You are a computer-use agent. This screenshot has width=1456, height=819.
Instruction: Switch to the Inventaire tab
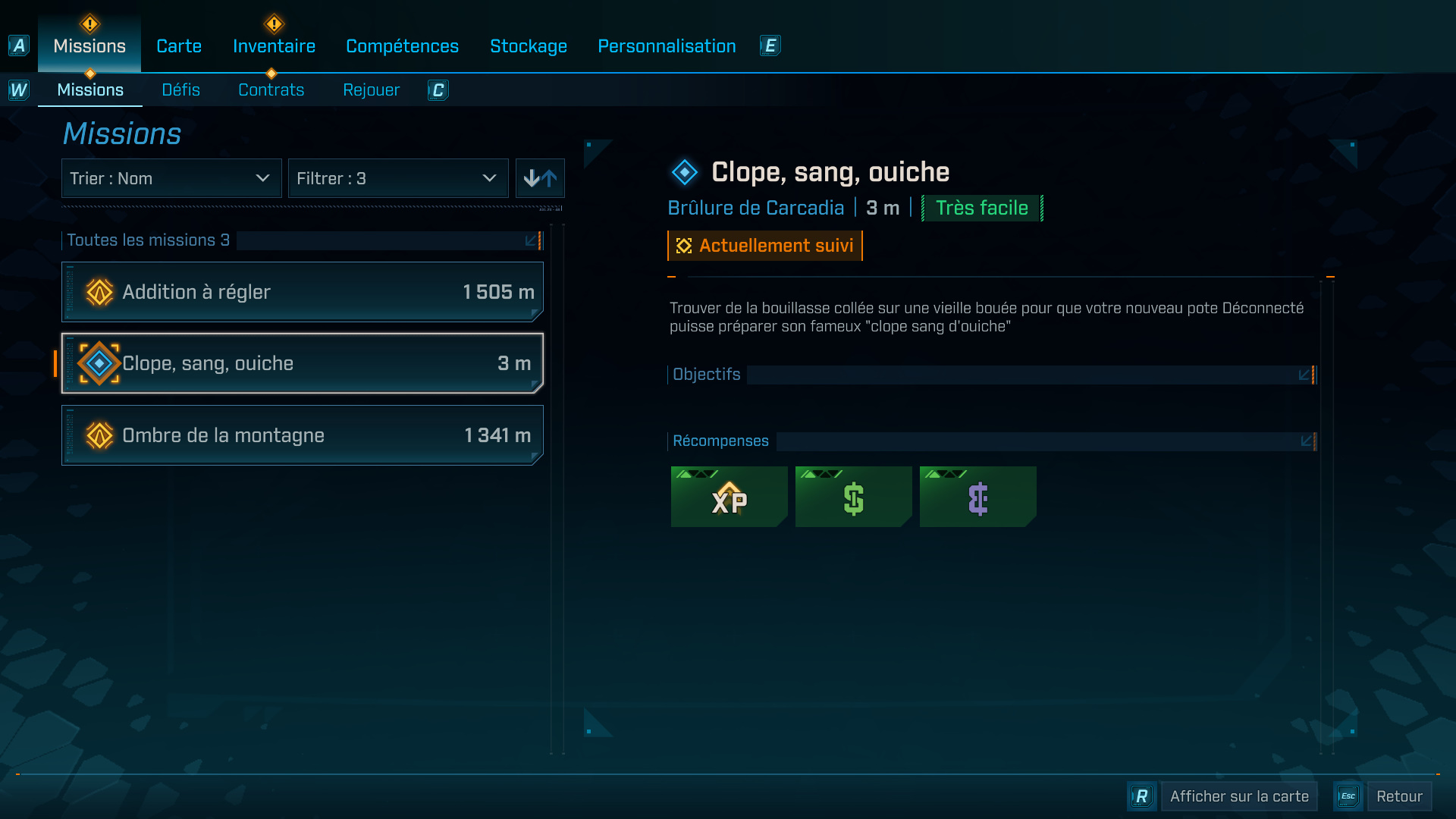coord(274,45)
